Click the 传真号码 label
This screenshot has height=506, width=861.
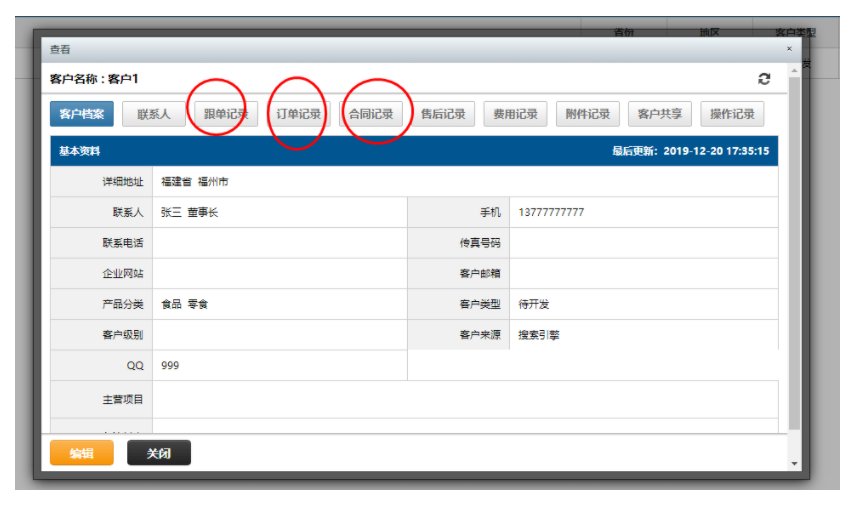pos(480,242)
